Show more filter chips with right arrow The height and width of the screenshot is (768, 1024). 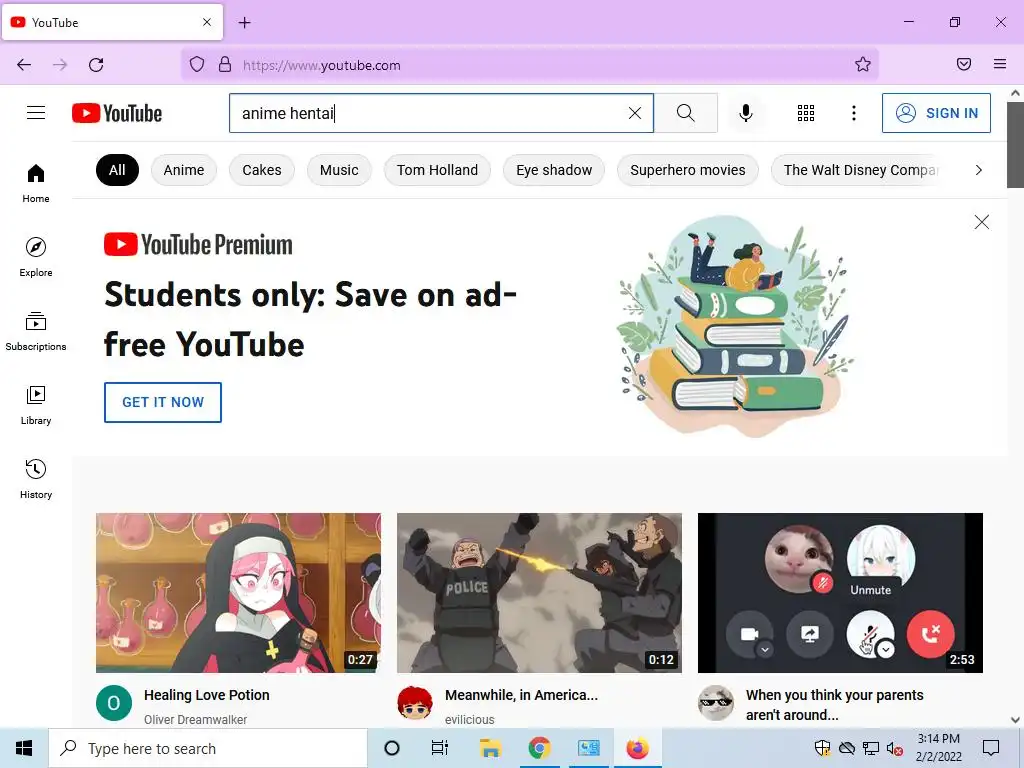point(978,170)
